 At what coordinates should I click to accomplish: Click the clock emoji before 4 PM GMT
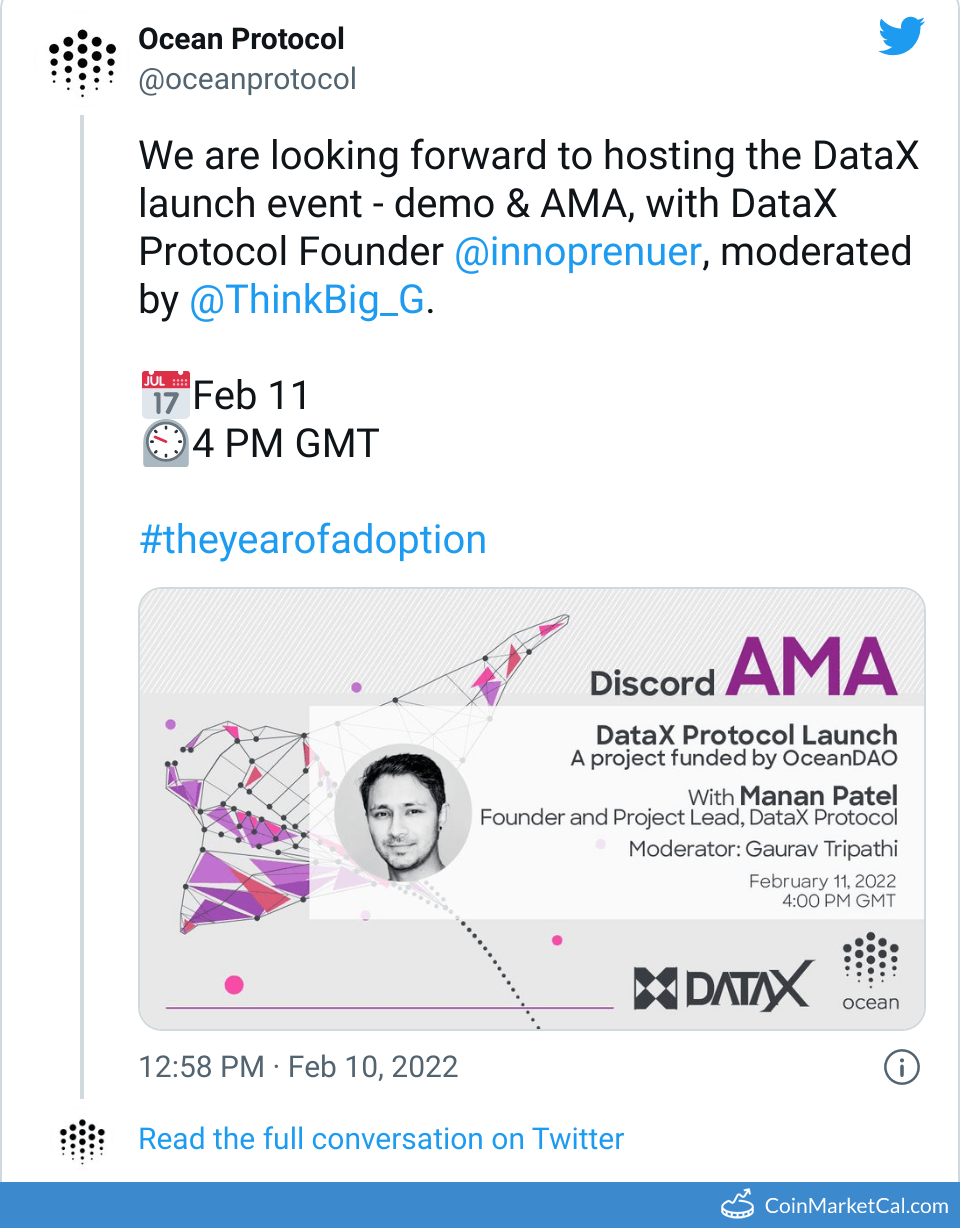coord(165,443)
